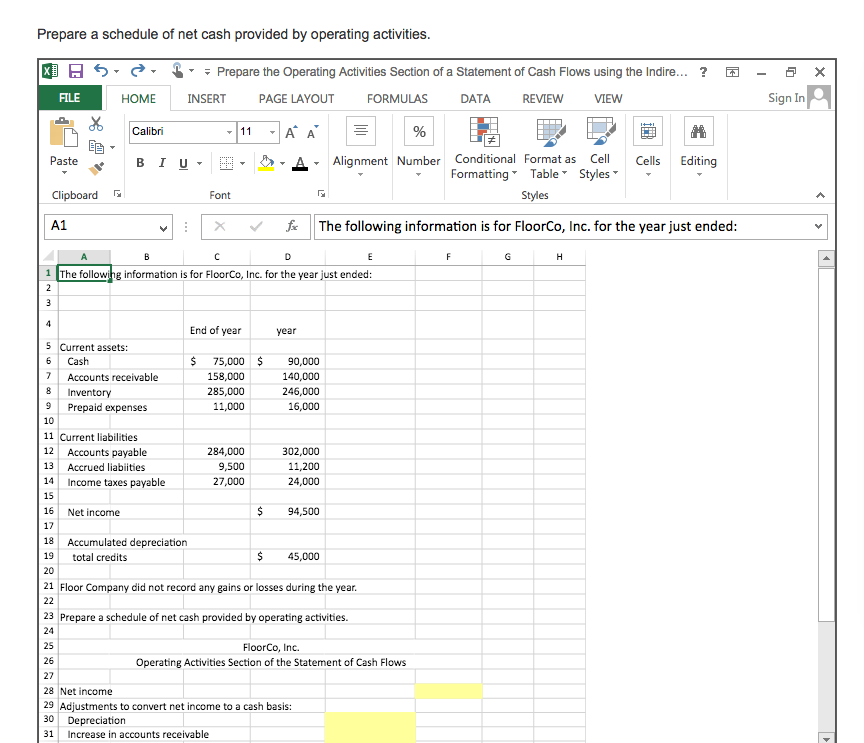Expand the Name Box dropdown arrow
The height and width of the screenshot is (743, 864).
tap(165, 226)
